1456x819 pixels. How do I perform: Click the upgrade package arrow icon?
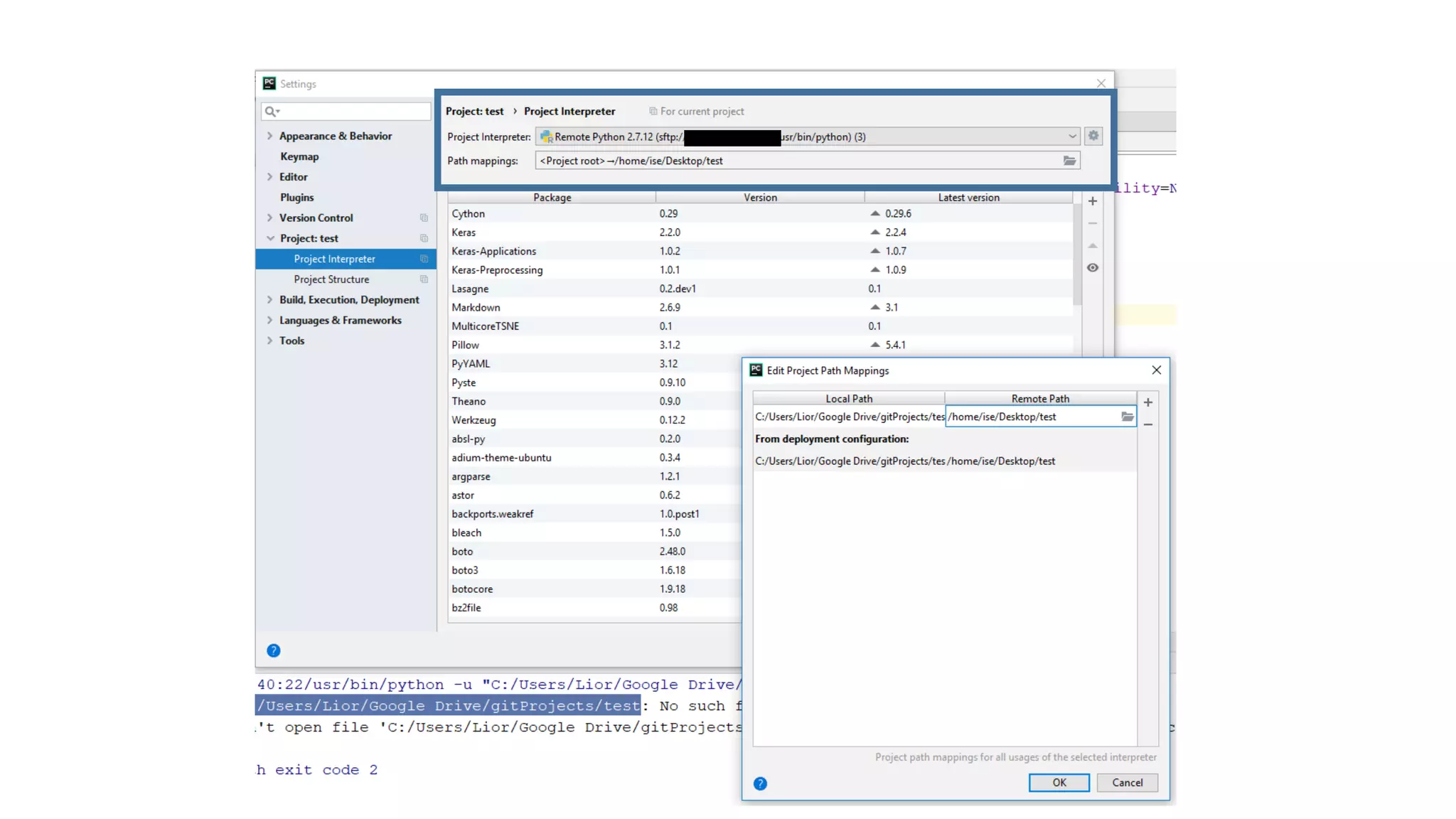point(1092,246)
